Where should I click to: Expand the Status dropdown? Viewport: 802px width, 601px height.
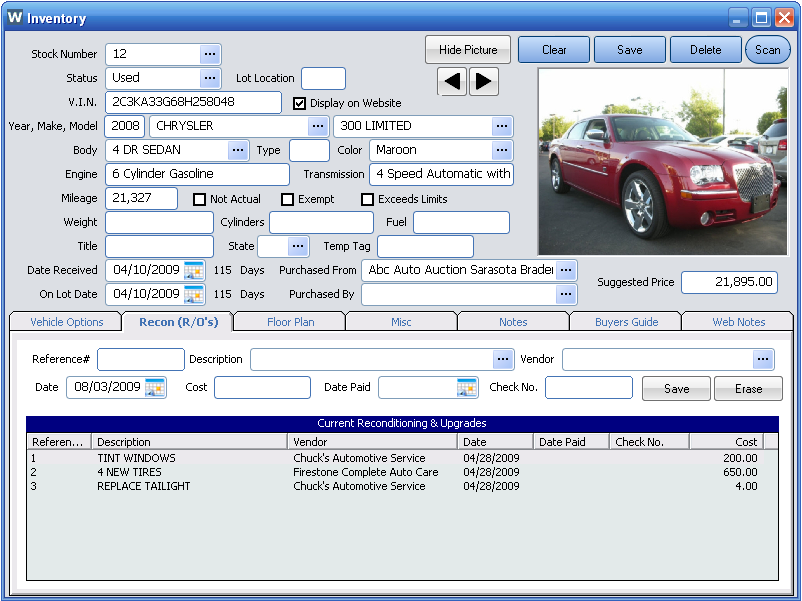(x=210, y=78)
